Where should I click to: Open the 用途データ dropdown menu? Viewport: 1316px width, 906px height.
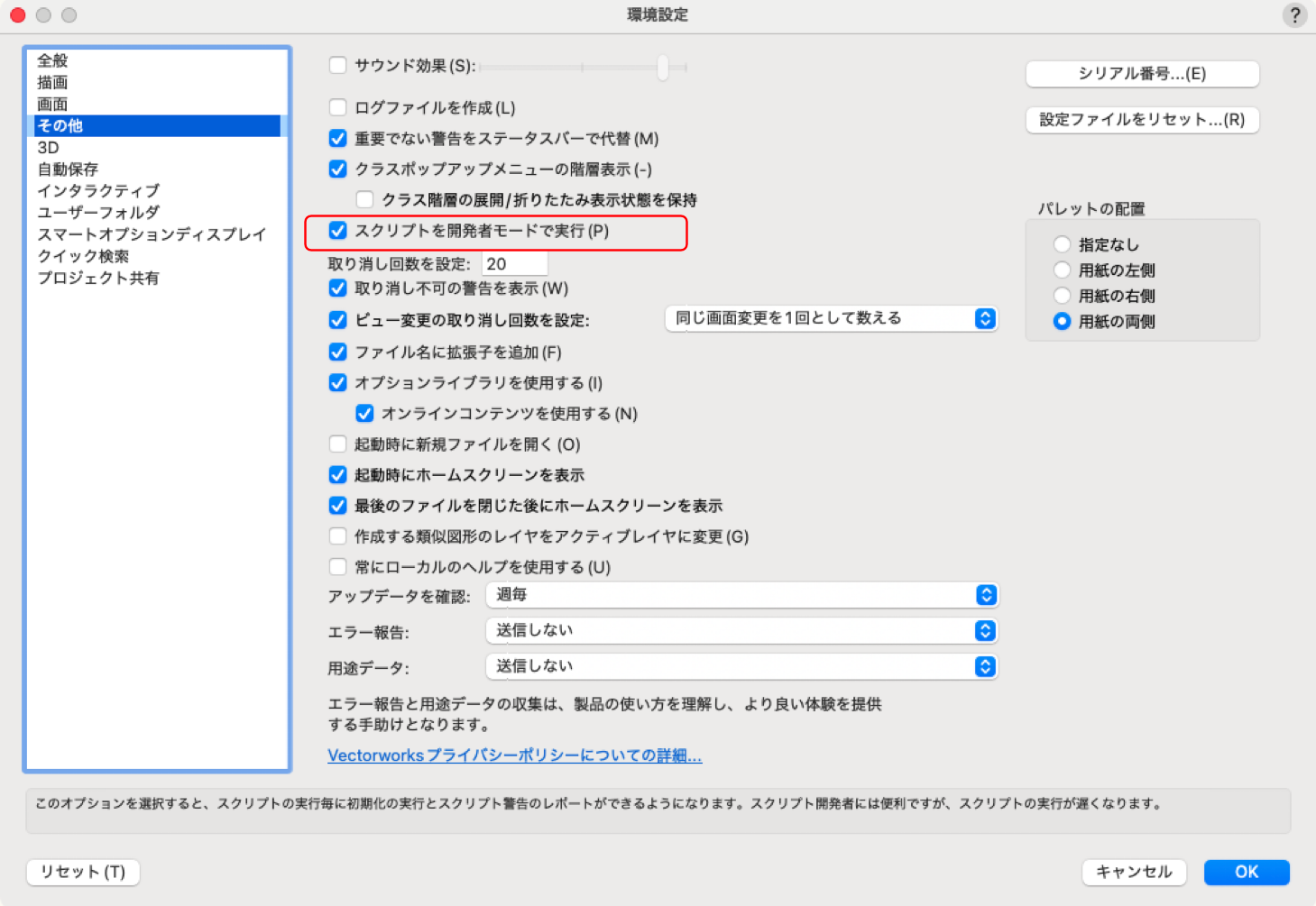741,666
